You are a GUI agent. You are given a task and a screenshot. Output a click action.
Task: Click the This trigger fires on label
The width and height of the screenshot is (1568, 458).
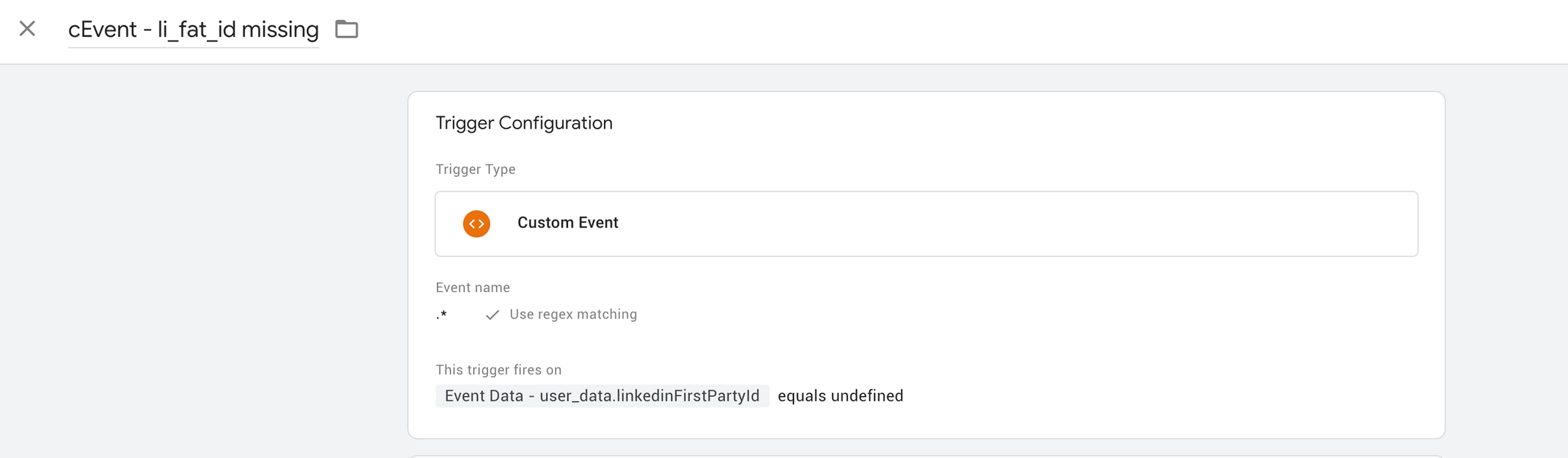tap(498, 370)
